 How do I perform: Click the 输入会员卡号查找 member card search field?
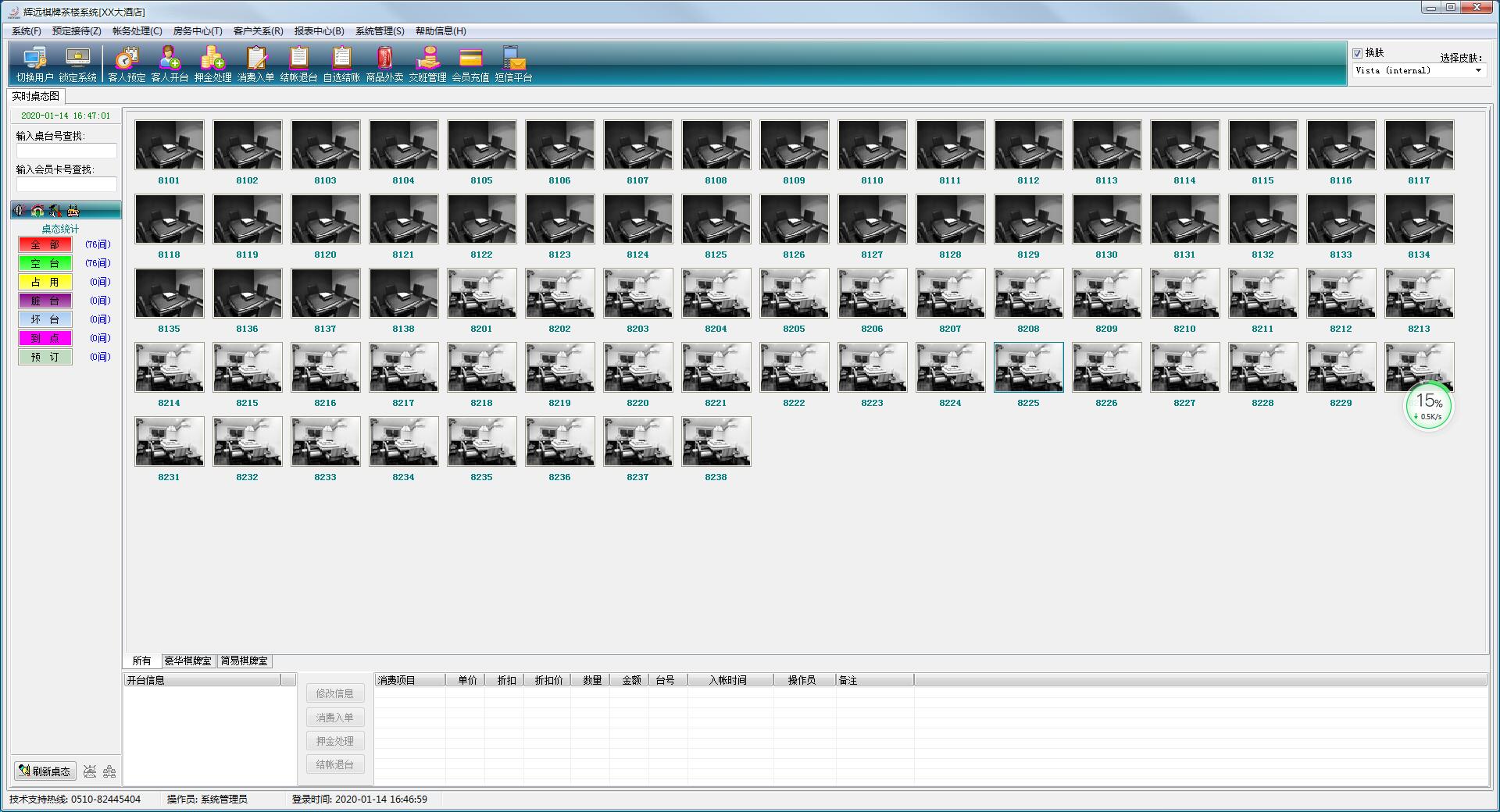(x=66, y=184)
